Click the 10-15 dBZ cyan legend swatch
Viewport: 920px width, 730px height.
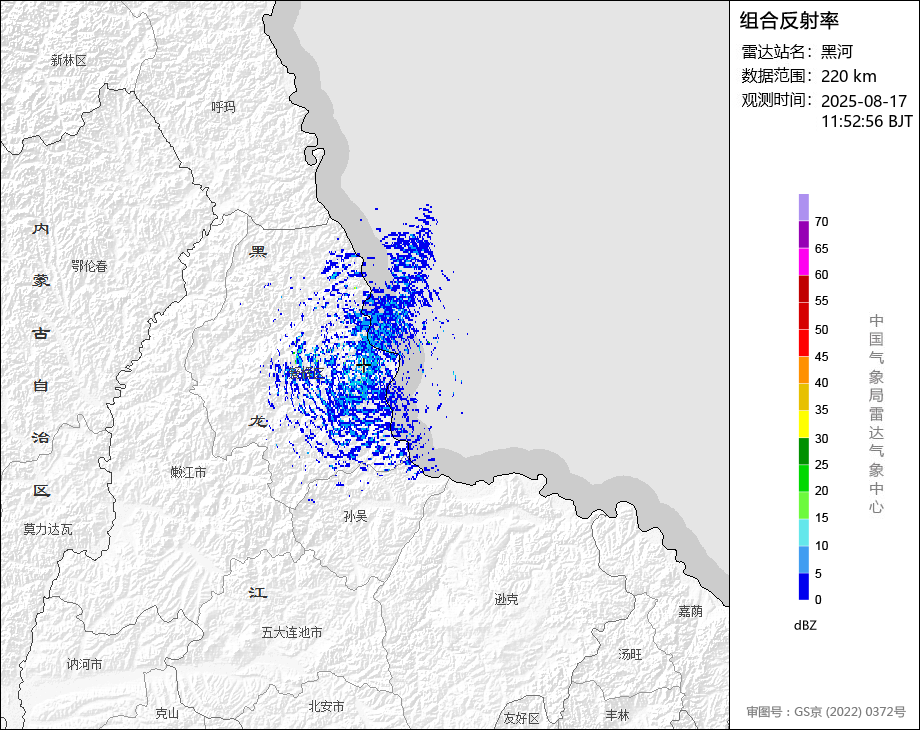tap(804, 532)
